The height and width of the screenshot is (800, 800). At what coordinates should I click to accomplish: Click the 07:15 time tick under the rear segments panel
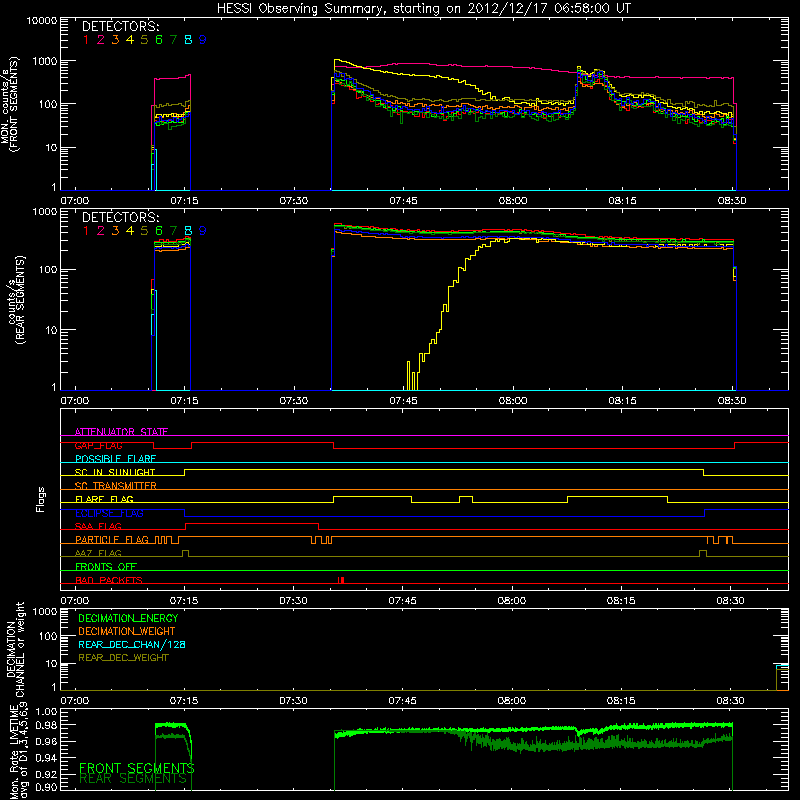pos(184,401)
